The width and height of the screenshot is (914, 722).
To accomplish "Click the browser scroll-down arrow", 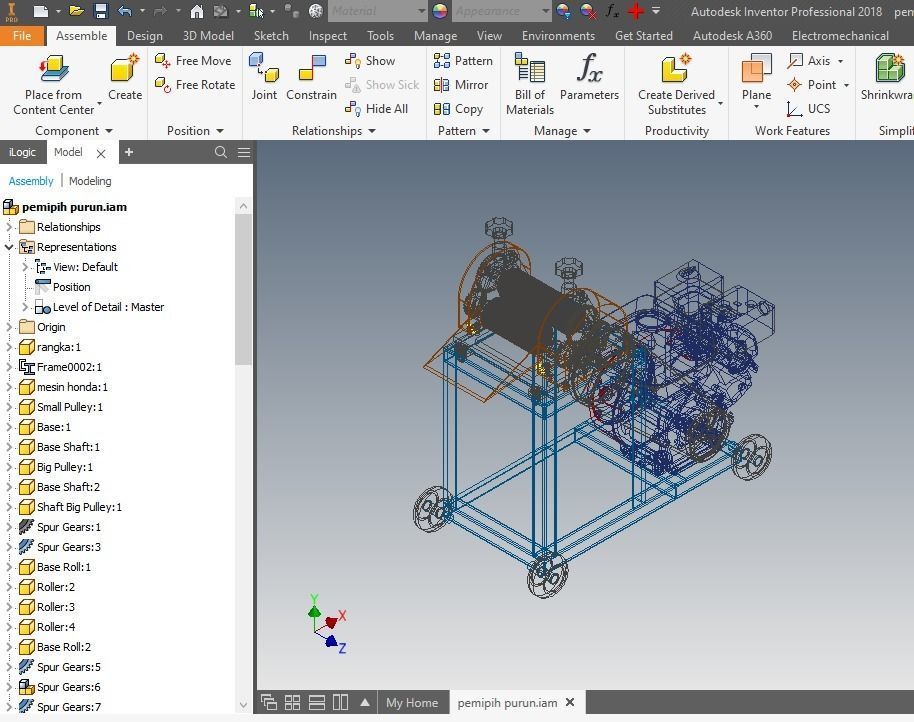I will (x=243, y=705).
